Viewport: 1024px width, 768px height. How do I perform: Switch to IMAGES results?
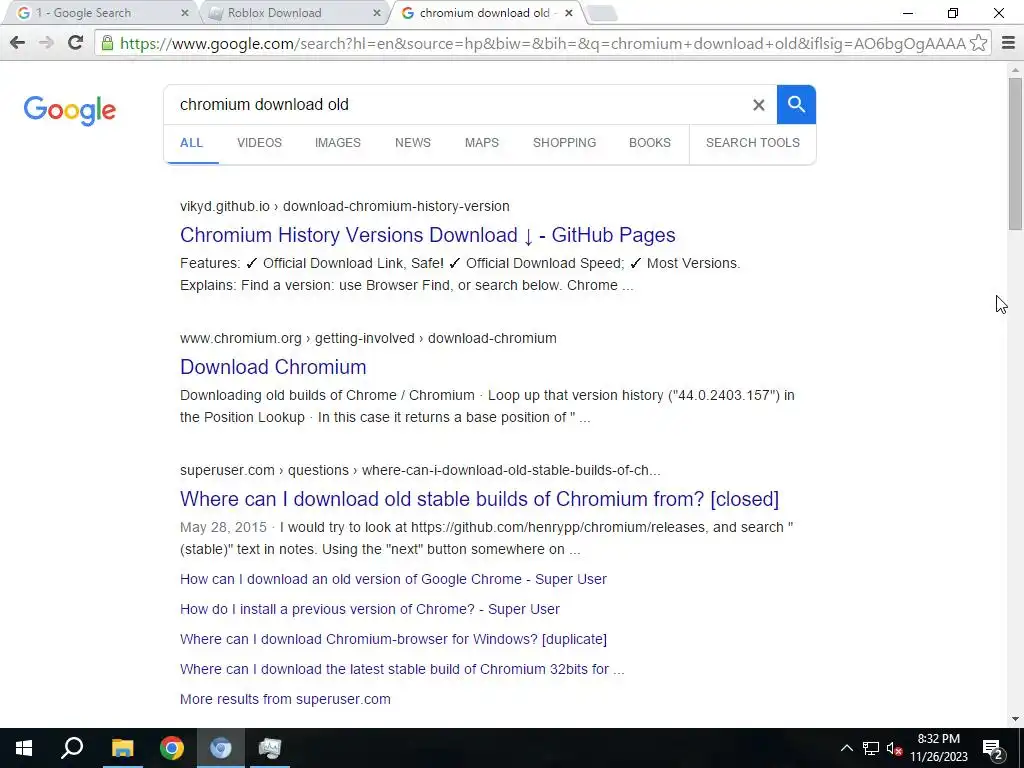(338, 143)
